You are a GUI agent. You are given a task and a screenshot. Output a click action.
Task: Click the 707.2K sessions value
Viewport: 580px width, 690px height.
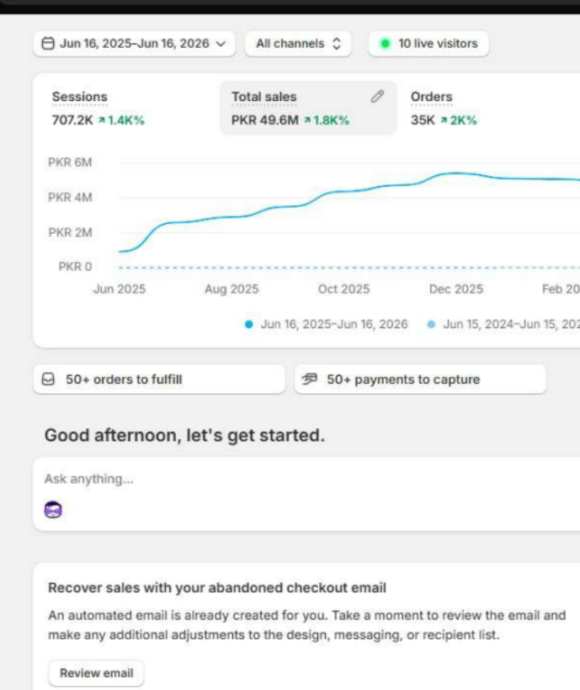tap(73, 120)
